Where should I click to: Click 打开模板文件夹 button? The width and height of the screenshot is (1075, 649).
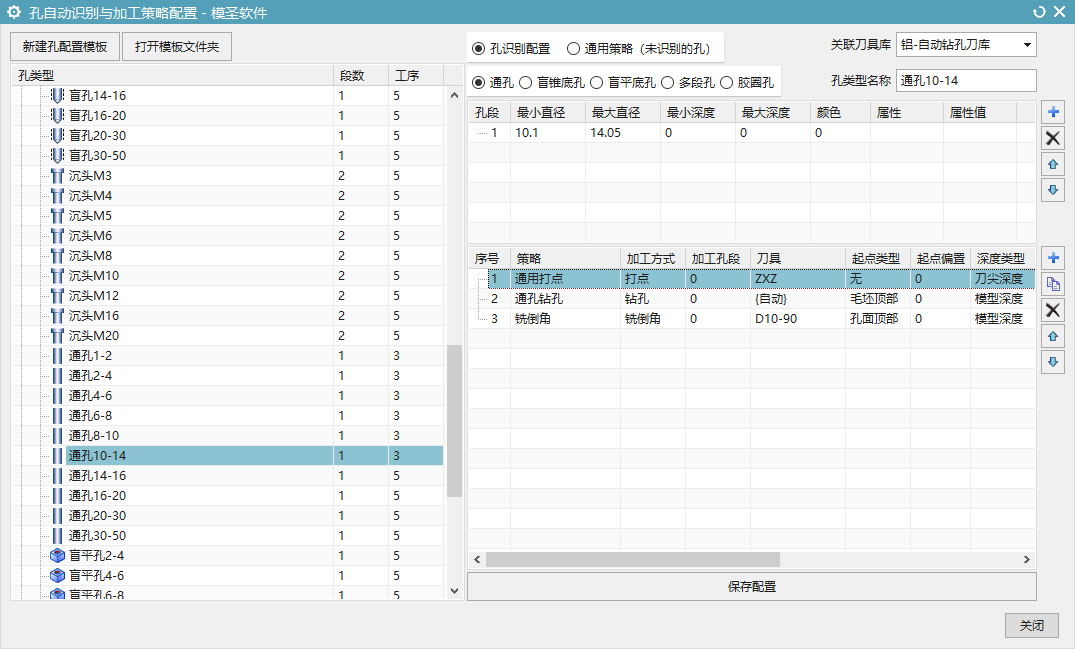pos(177,47)
